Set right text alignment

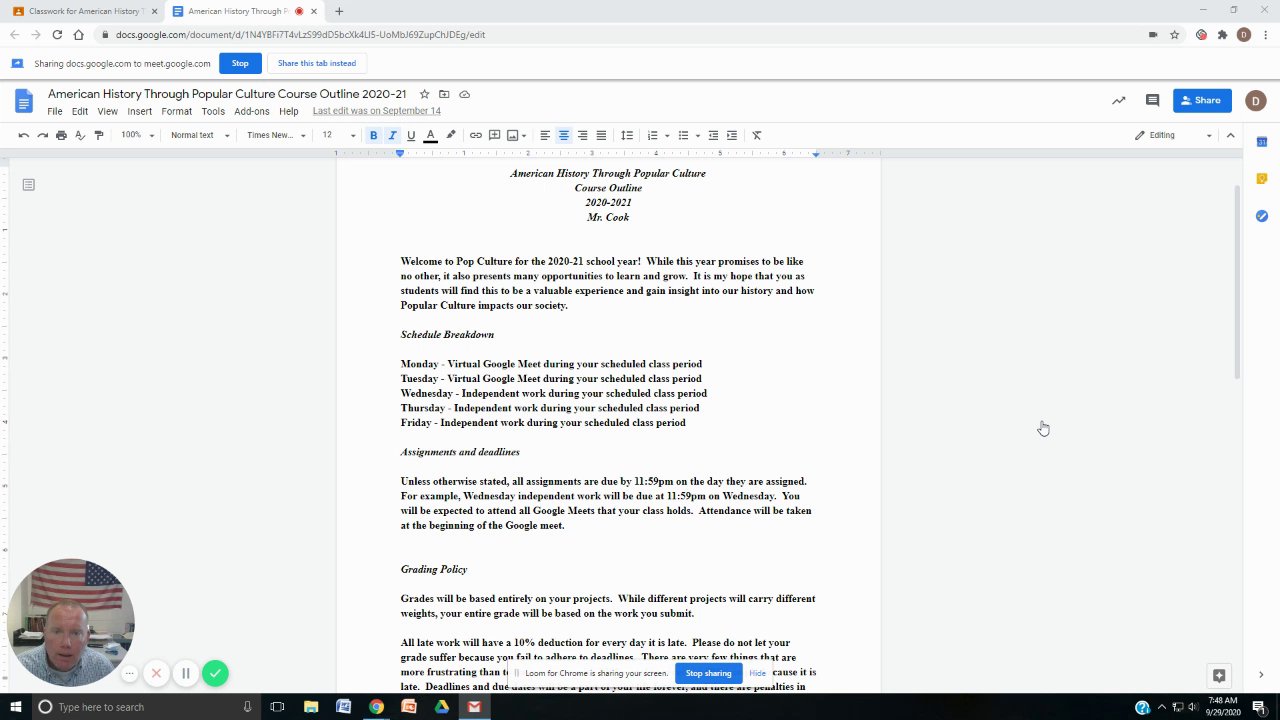pyautogui.click(x=582, y=135)
